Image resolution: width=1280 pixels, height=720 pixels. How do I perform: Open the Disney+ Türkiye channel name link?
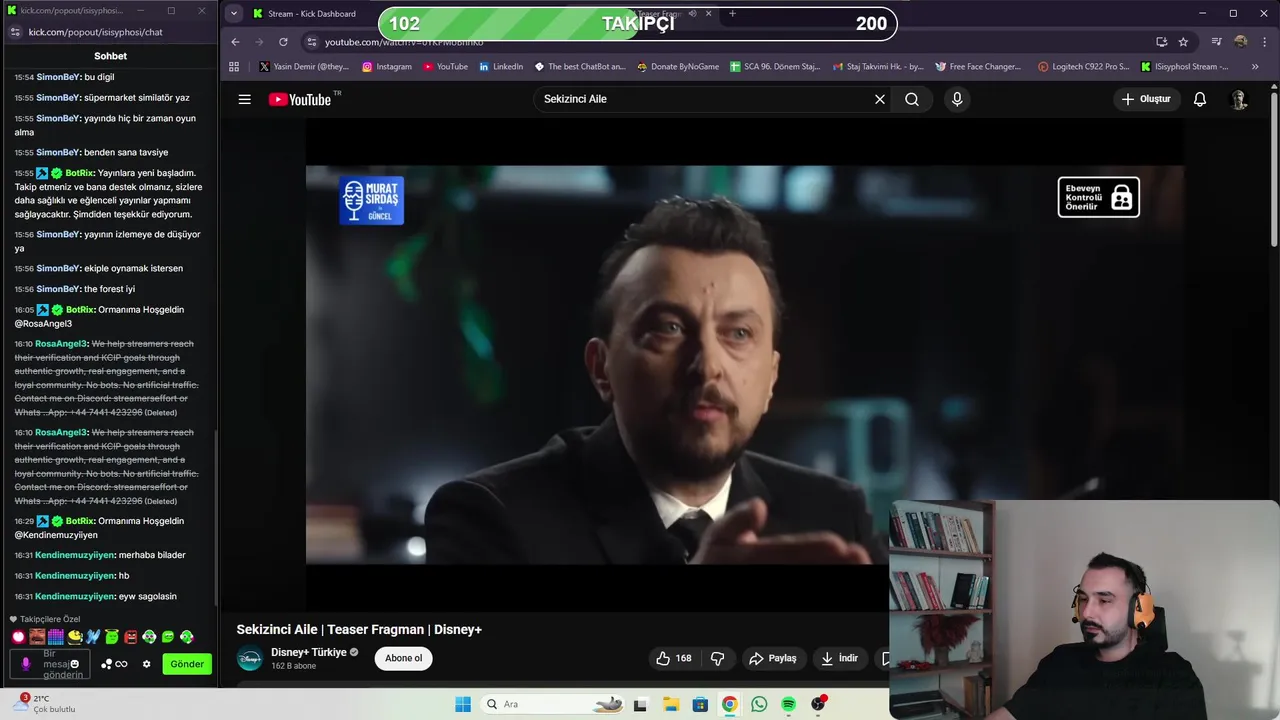308,652
